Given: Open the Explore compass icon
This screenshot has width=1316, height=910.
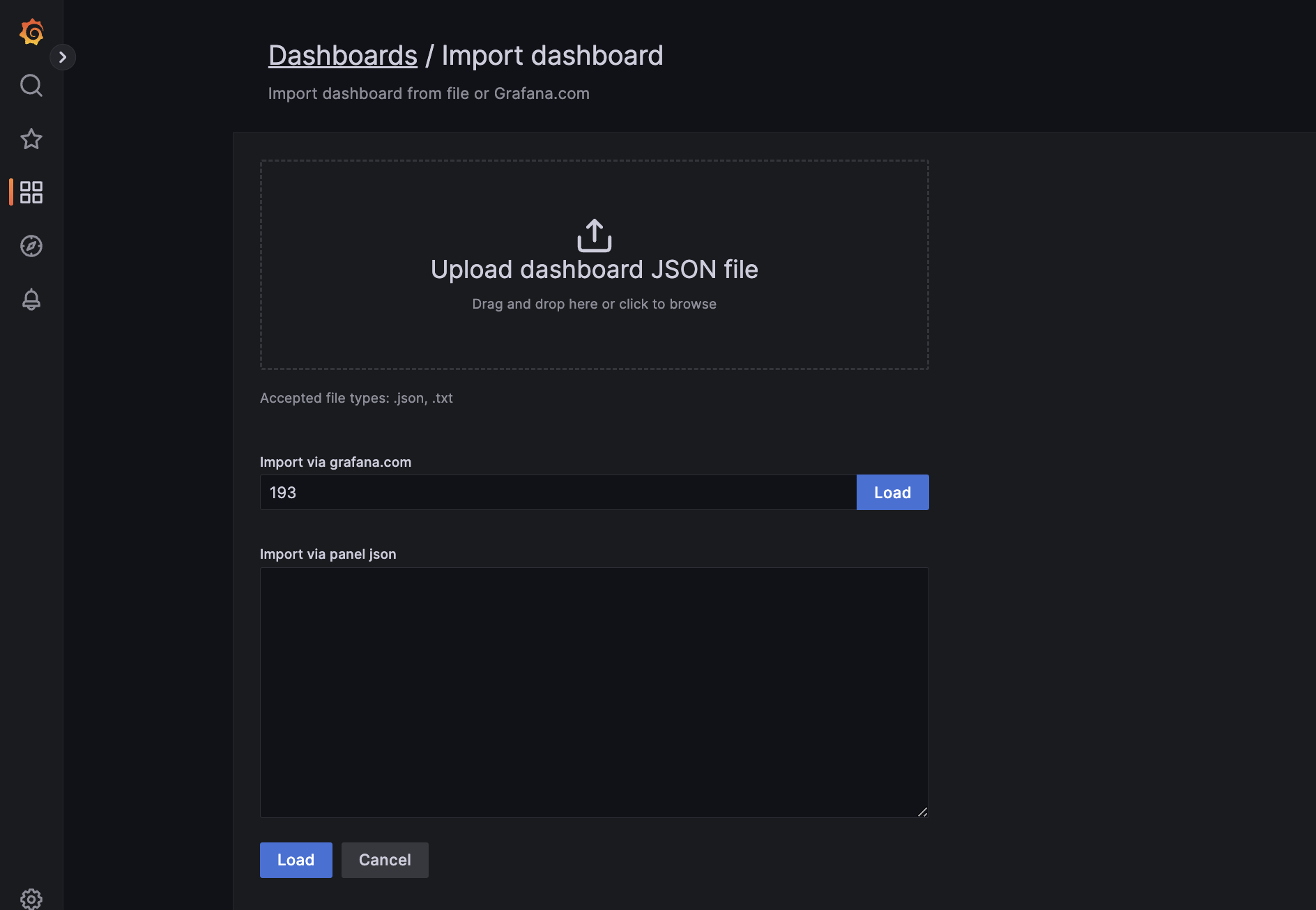Looking at the screenshot, I should point(31,246).
